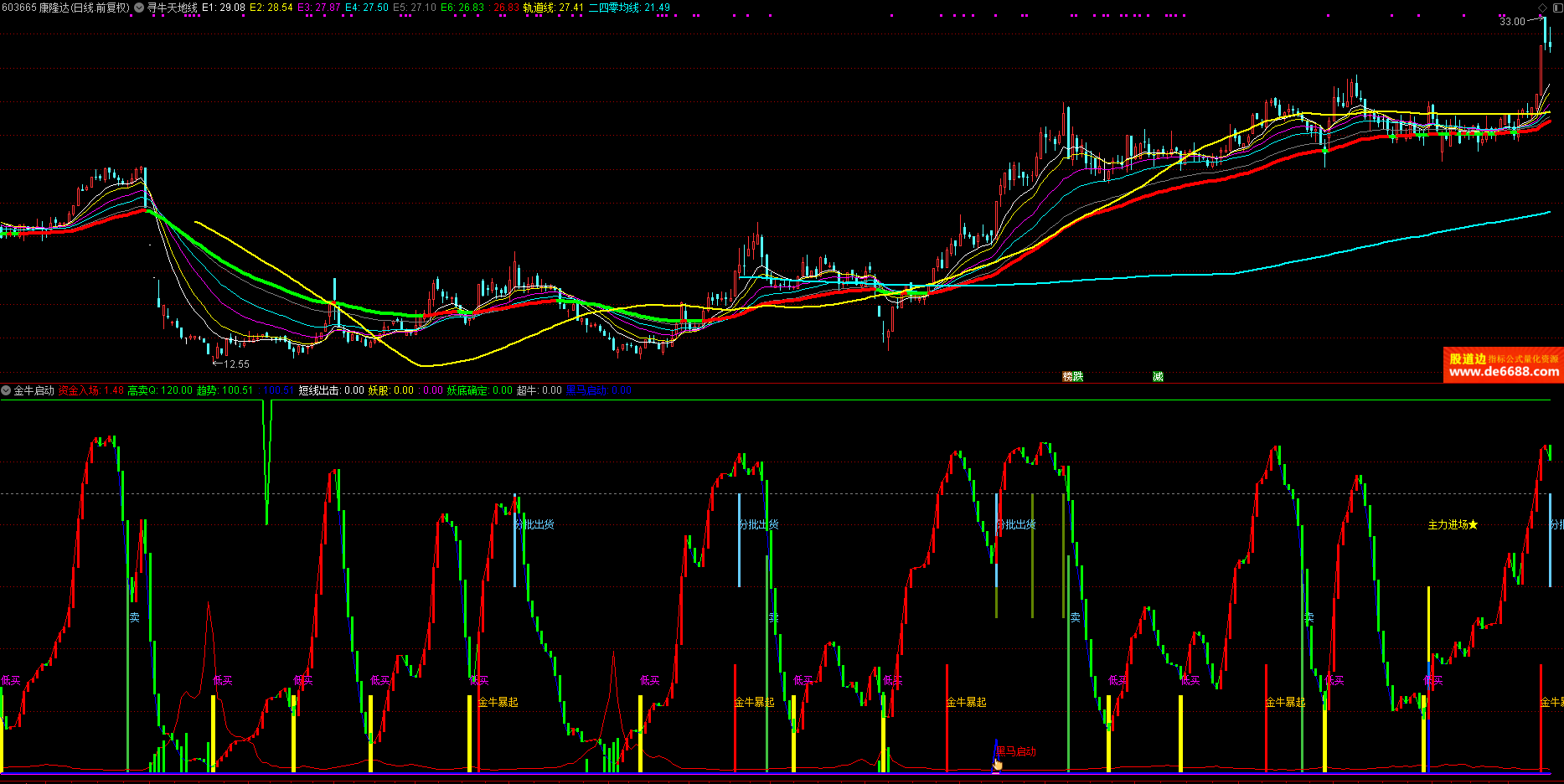Toggle the side panel icon at top right
This screenshot has height=784, width=1564.
(x=1556, y=8)
